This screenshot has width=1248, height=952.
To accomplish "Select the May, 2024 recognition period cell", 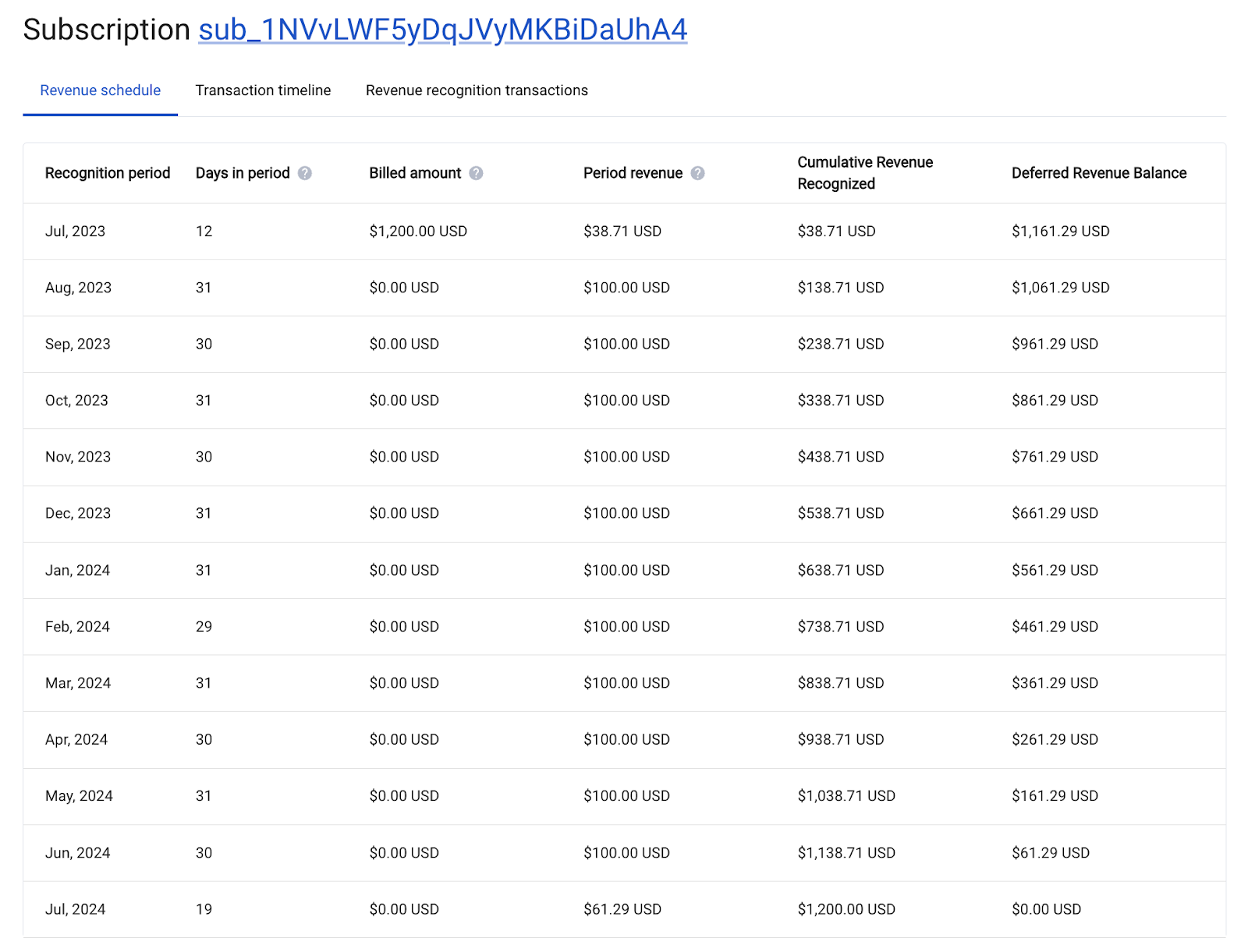I will tap(79, 796).
